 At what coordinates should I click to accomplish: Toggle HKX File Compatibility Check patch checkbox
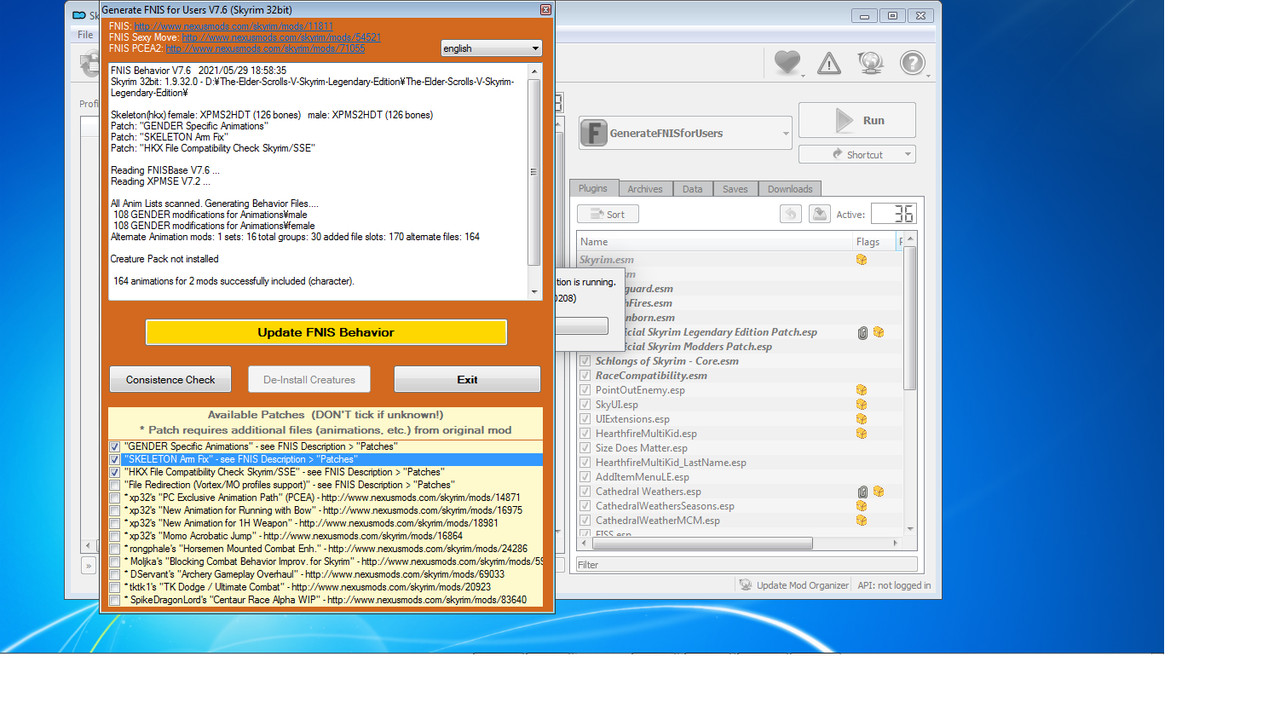115,472
